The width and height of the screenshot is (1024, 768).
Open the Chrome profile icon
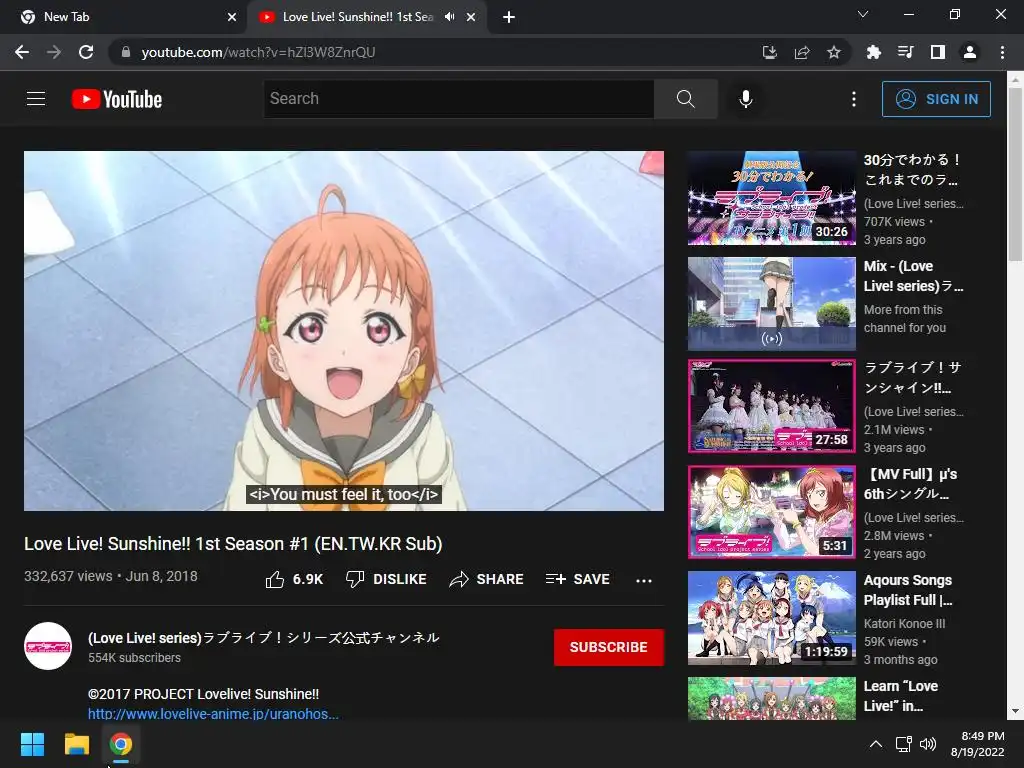coord(970,52)
